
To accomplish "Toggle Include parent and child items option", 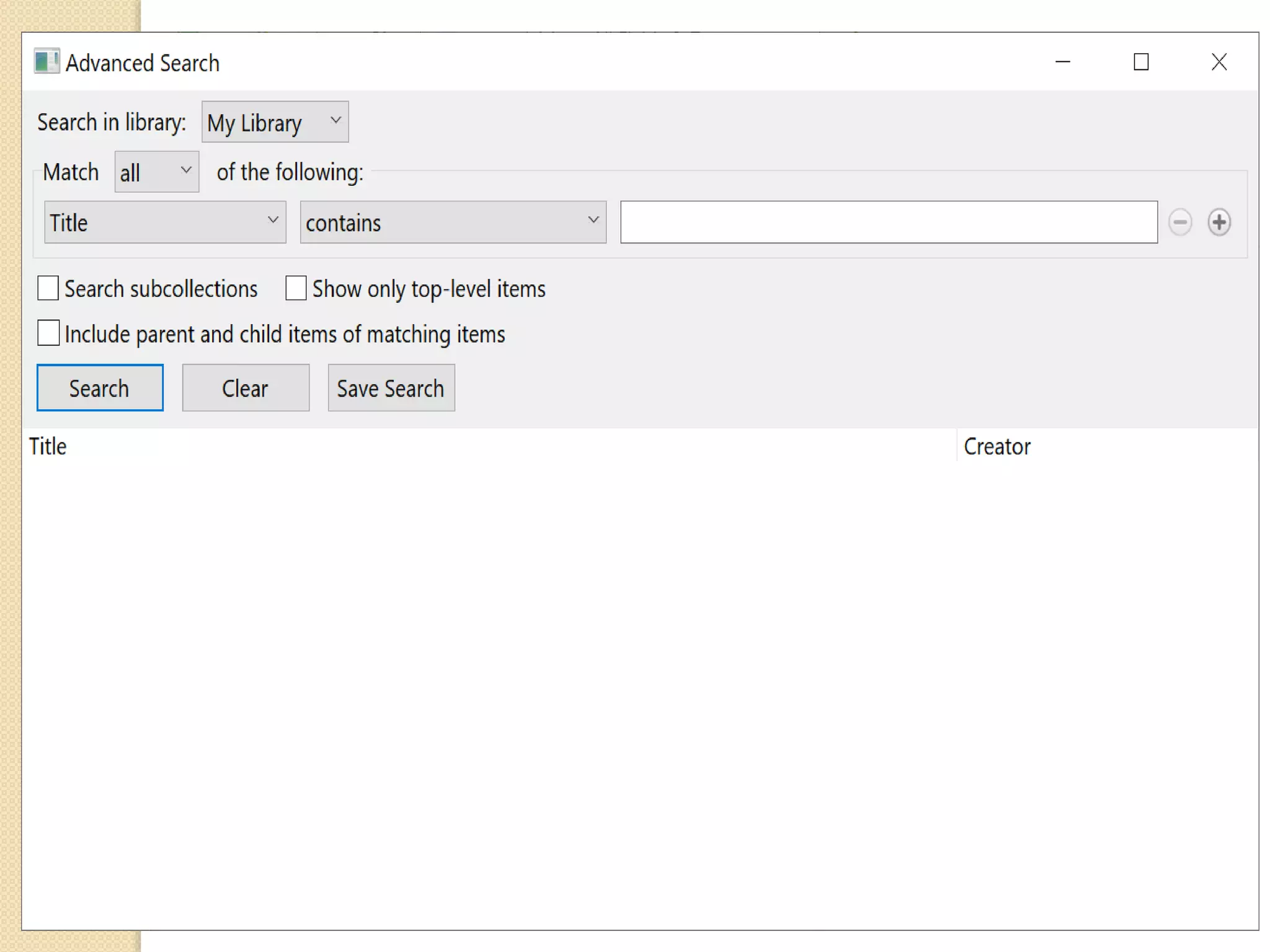I will 48,333.
